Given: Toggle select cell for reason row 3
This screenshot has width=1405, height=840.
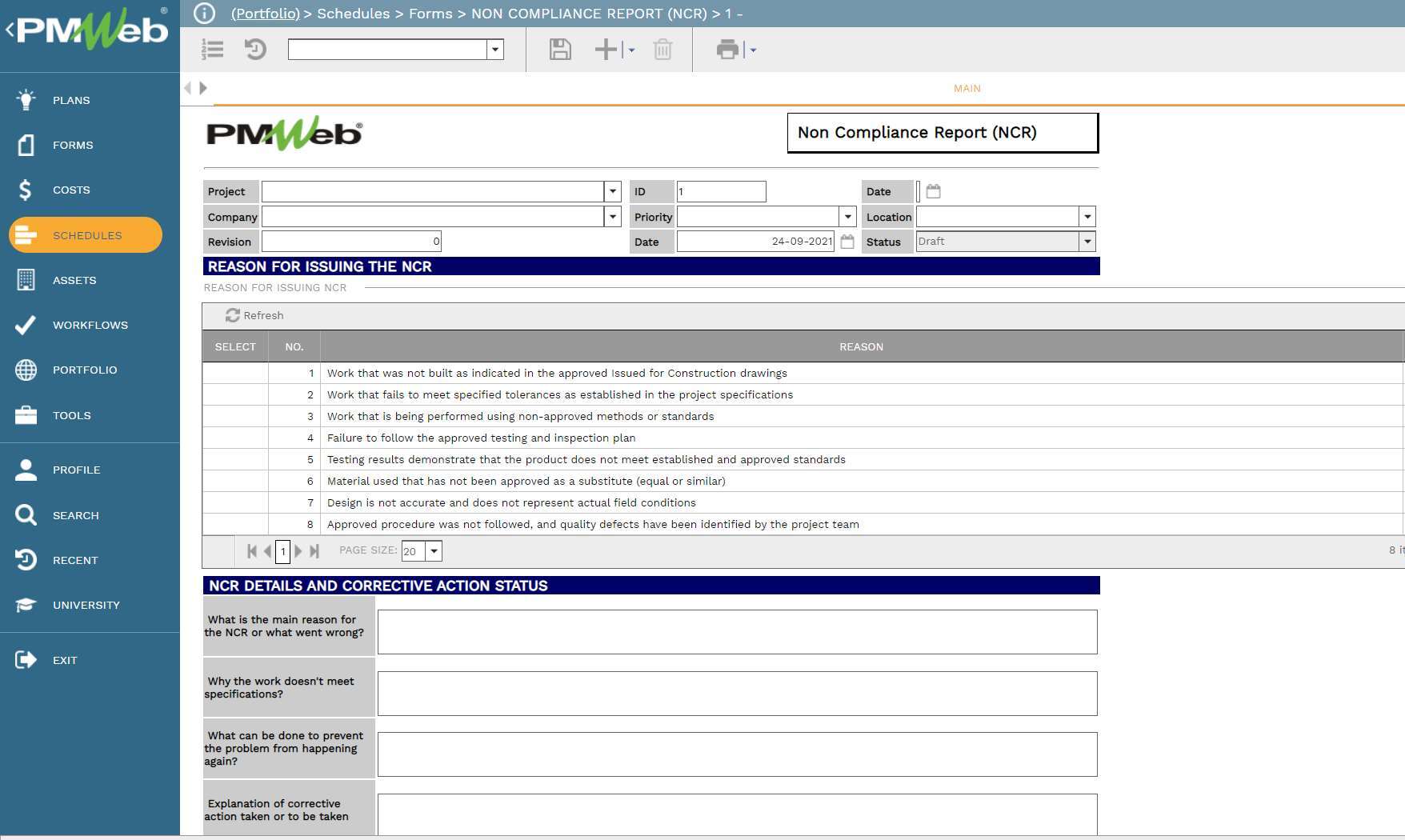Looking at the screenshot, I should pyautogui.click(x=235, y=416).
